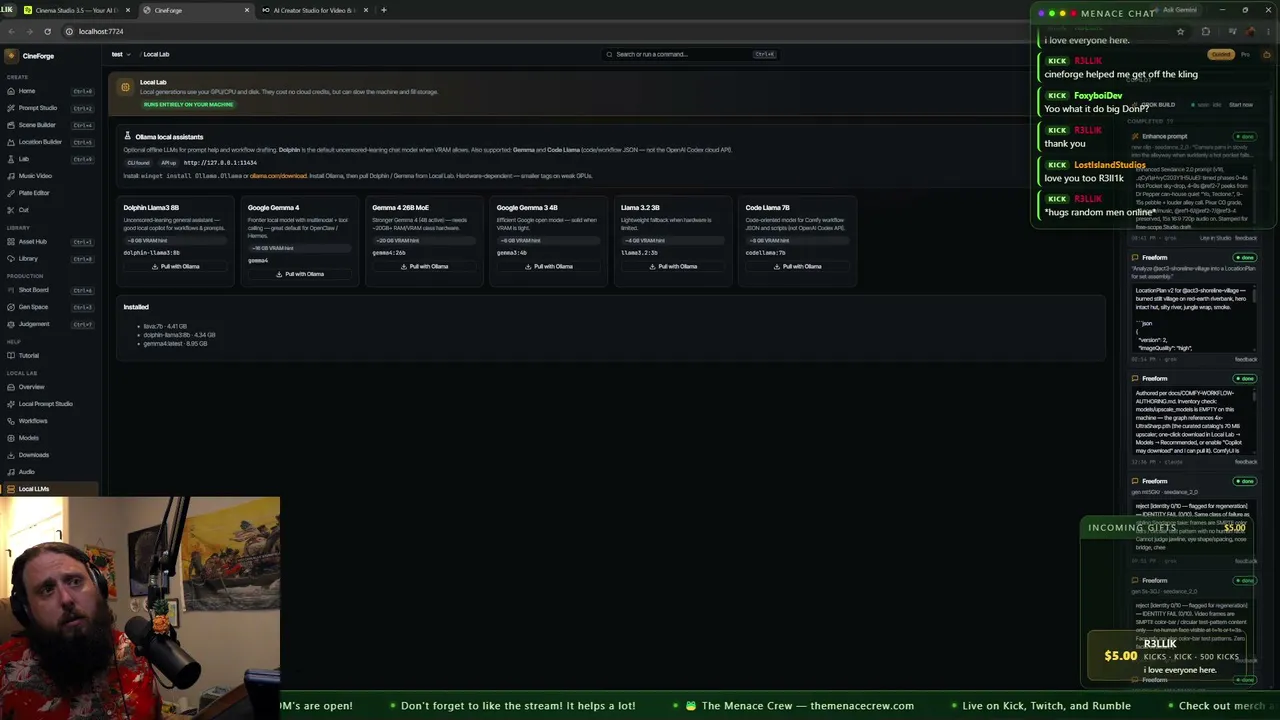
Task: Pull Code Llama 7B with Ollama
Action: tap(798, 267)
